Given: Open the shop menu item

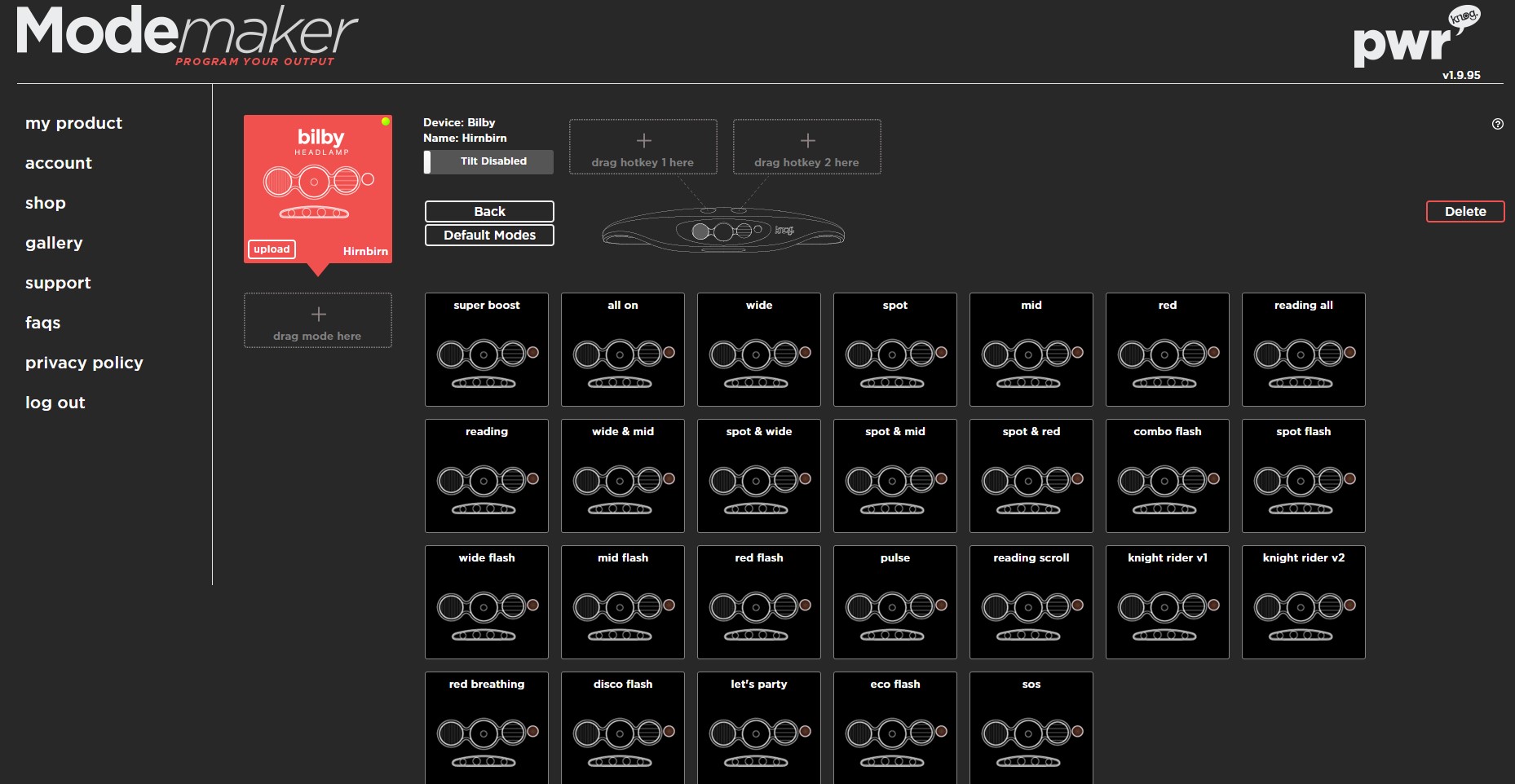Looking at the screenshot, I should coord(46,203).
